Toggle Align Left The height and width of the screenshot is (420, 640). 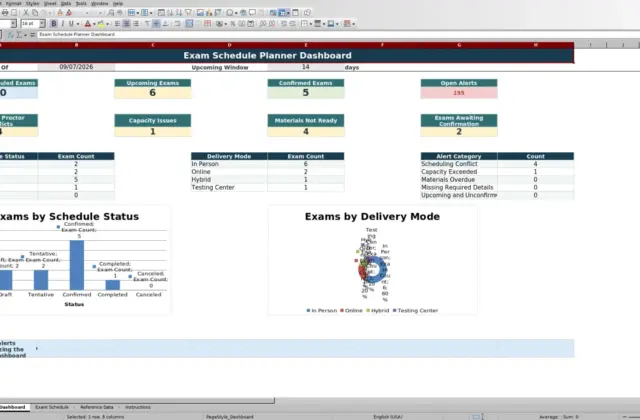pyautogui.click(x=118, y=24)
